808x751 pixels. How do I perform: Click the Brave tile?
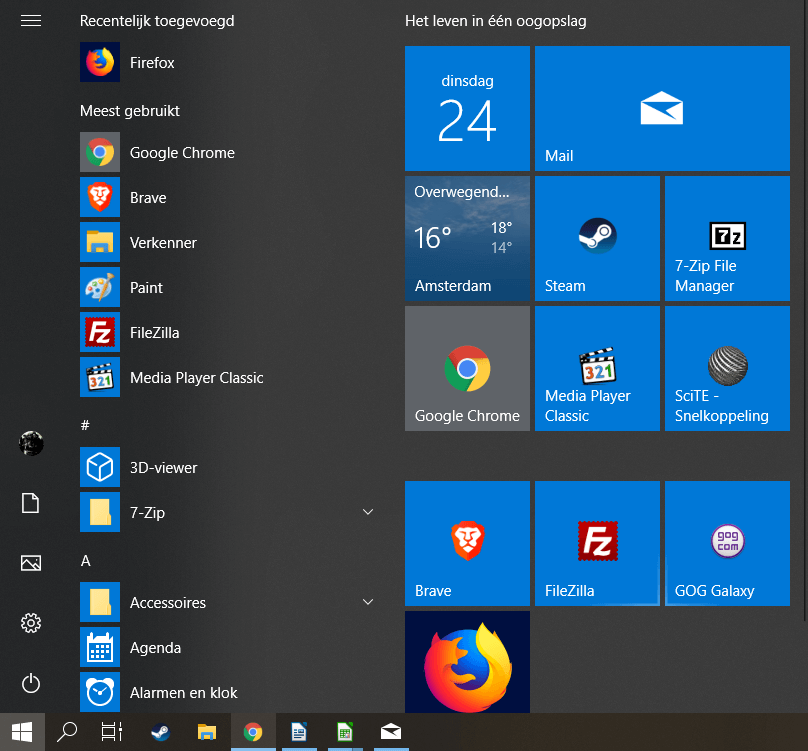467,543
